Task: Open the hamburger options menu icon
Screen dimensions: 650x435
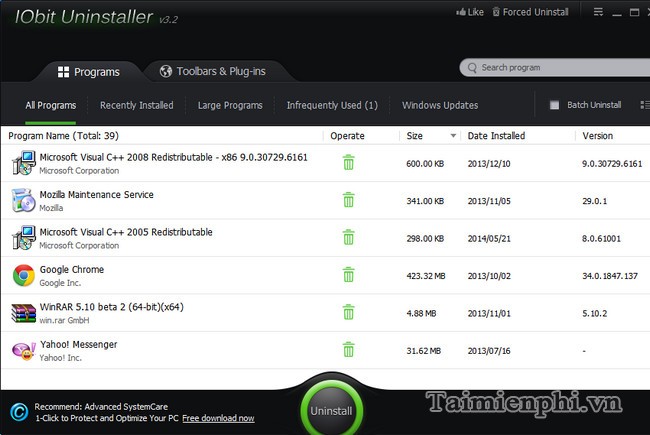Action: coord(598,12)
